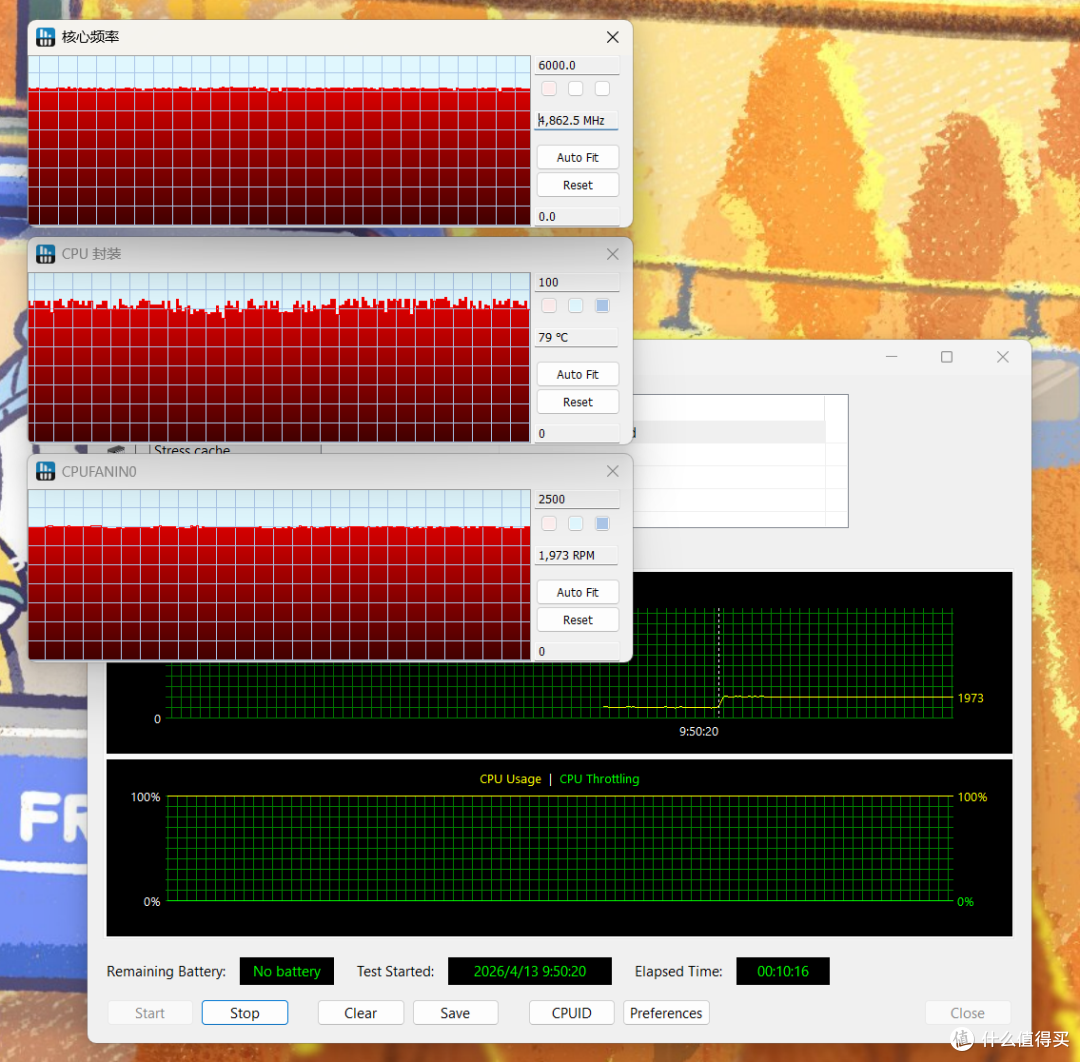Screen dimensions: 1080x1062
Task: Click the Test Started 2026/4/13 9:50:20 field
Action: tap(530, 971)
